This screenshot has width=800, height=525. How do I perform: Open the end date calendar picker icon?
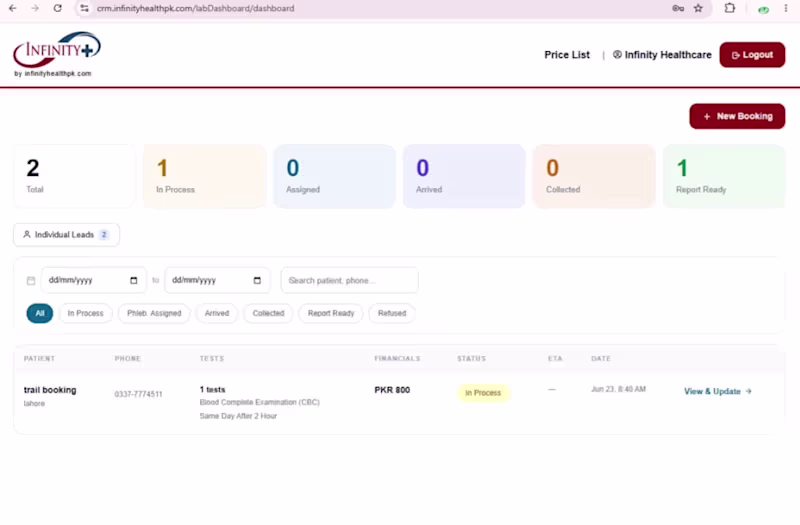(x=257, y=280)
